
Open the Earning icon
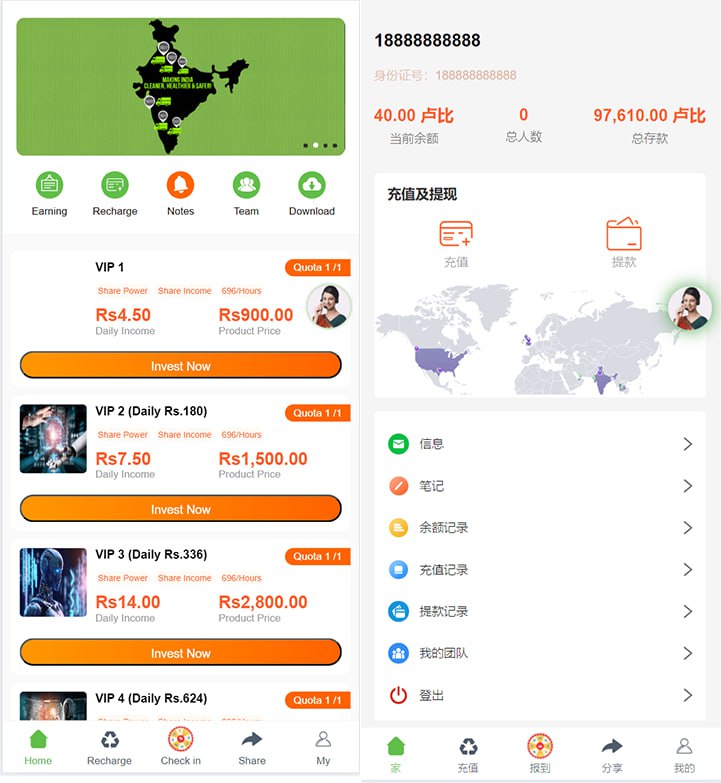click(x=49, y=185)
